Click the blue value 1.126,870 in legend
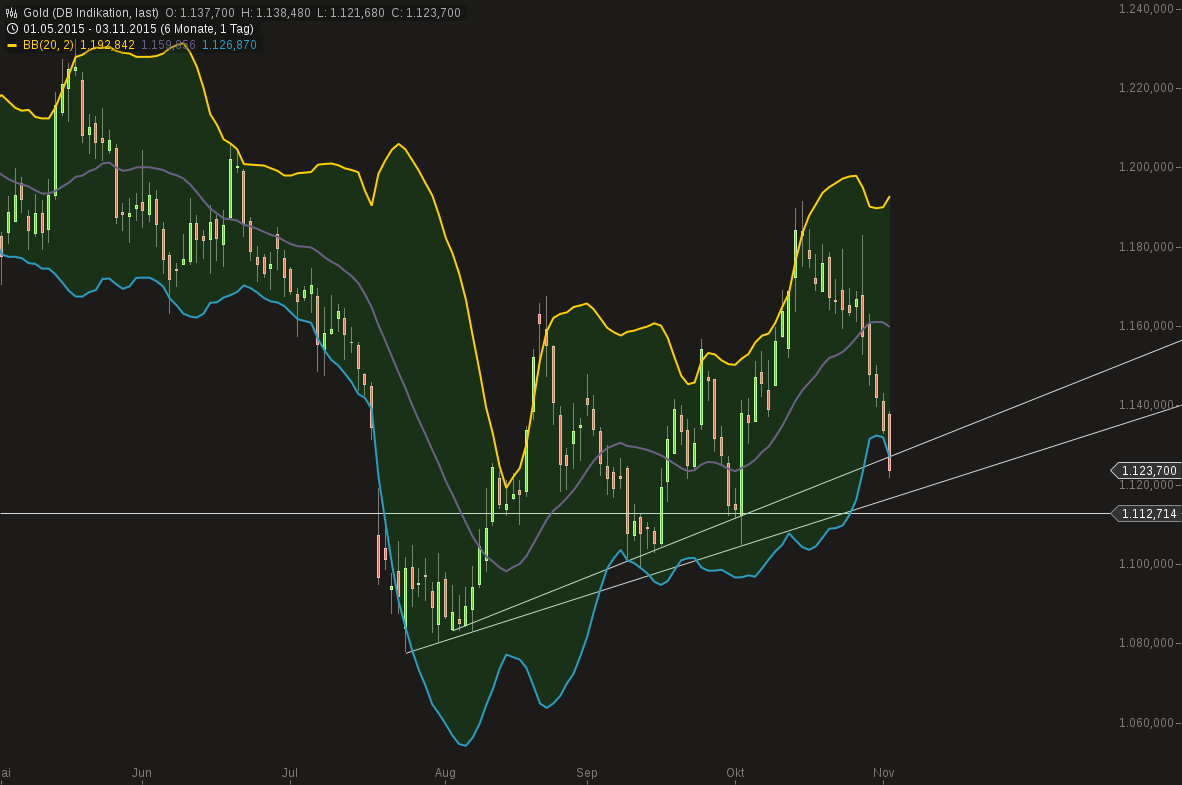The height and width of the screenshot is (785, 1182). click(x=228, y=45)
